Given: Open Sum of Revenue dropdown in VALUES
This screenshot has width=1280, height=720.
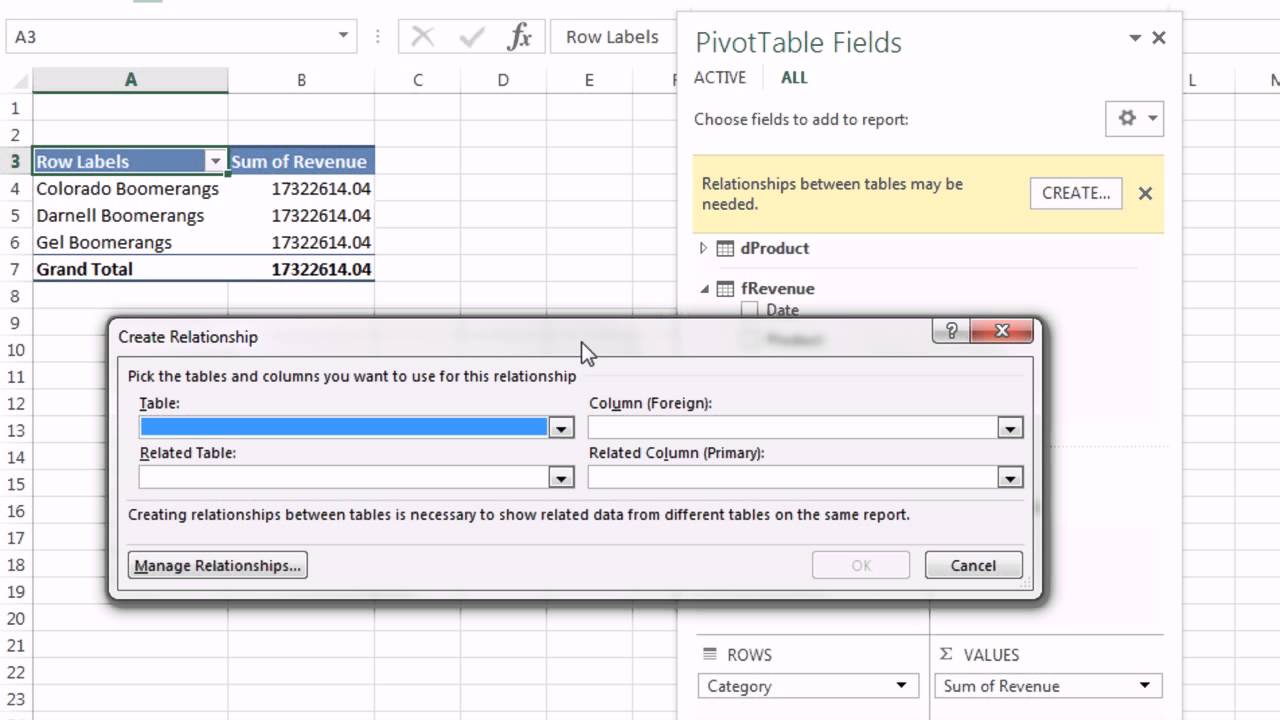Looking at the screenshot, I should coord(1145,686).
